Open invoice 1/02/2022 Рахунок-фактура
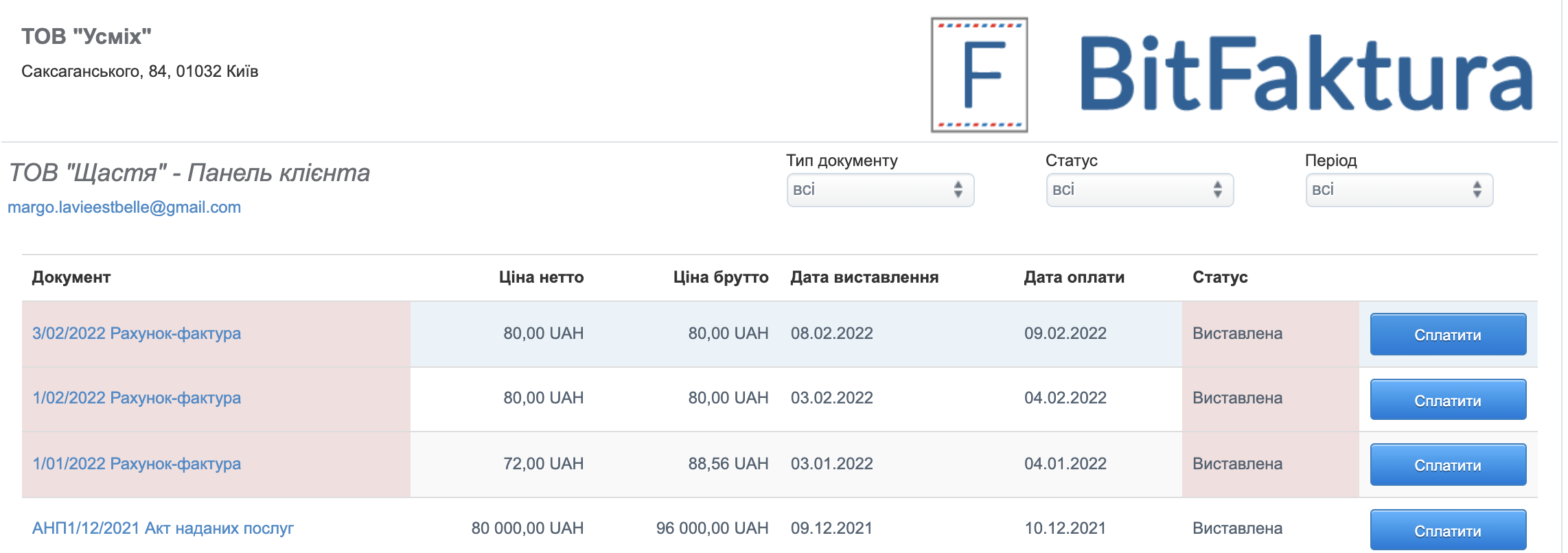 [x=137, y=398]
